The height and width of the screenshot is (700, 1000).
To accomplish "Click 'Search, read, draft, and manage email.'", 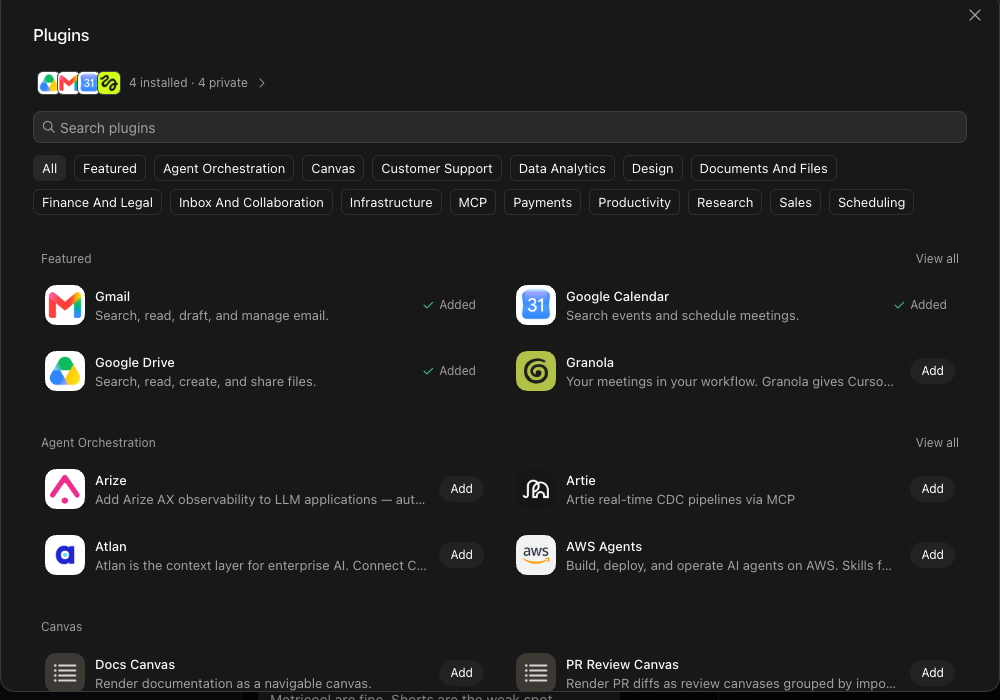I will 212,316.
